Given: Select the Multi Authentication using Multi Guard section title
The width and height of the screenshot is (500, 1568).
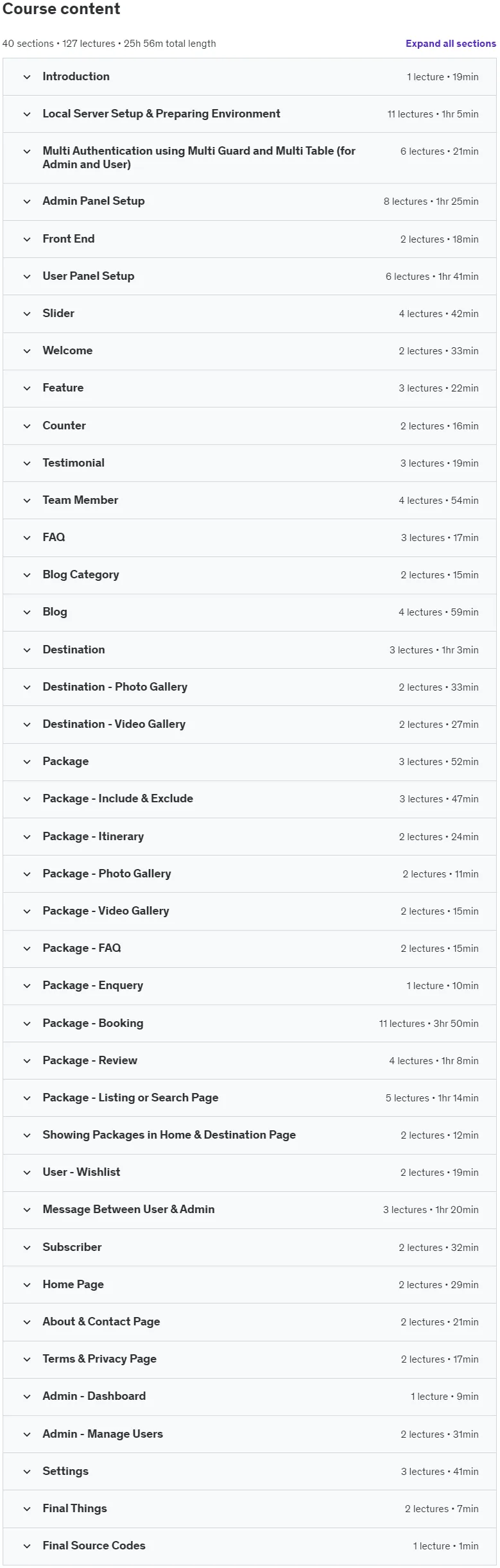Looking at the screenshot, I should (x=199, y=157).
